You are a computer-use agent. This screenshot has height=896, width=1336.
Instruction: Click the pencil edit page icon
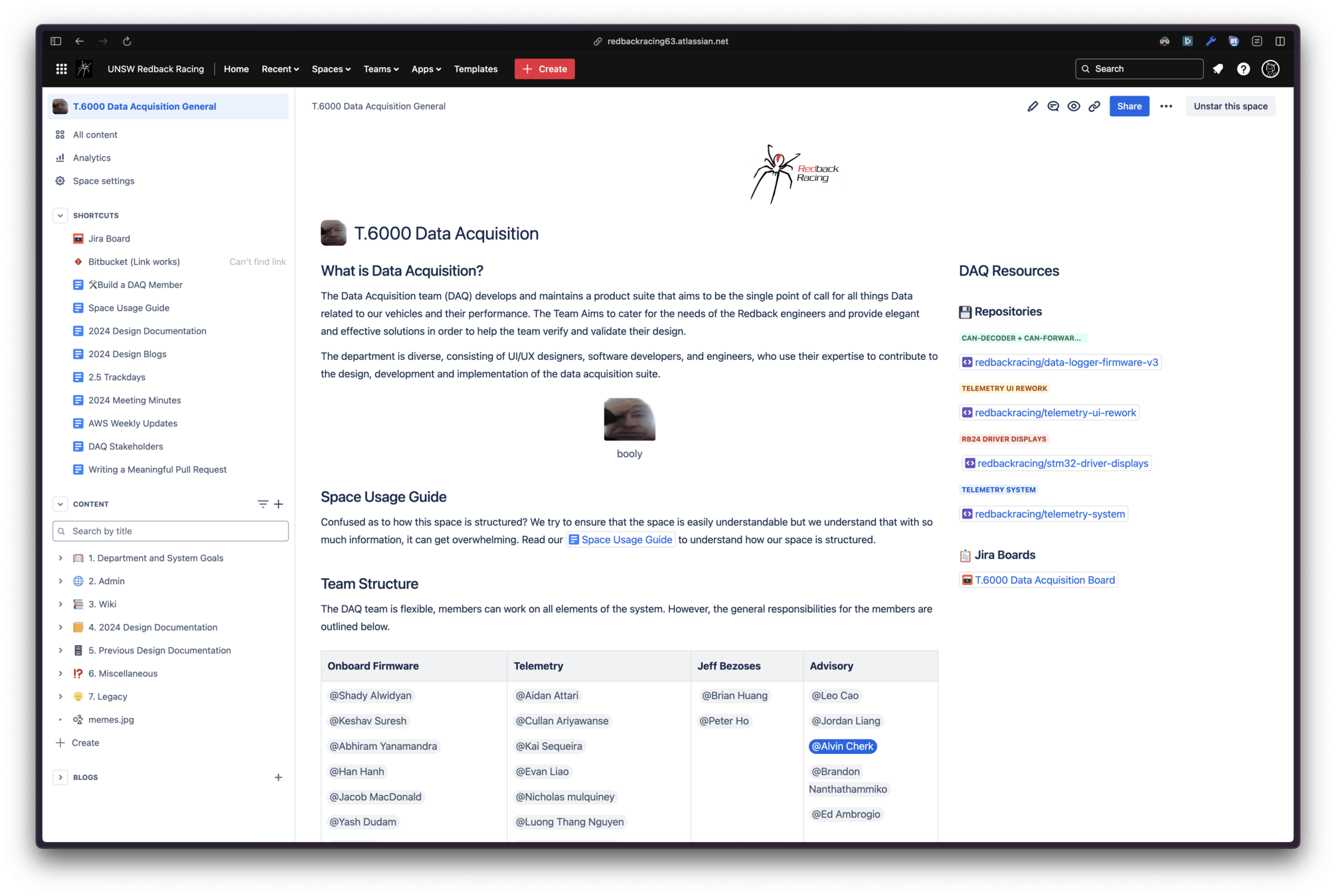click(x=1032, y=106)
